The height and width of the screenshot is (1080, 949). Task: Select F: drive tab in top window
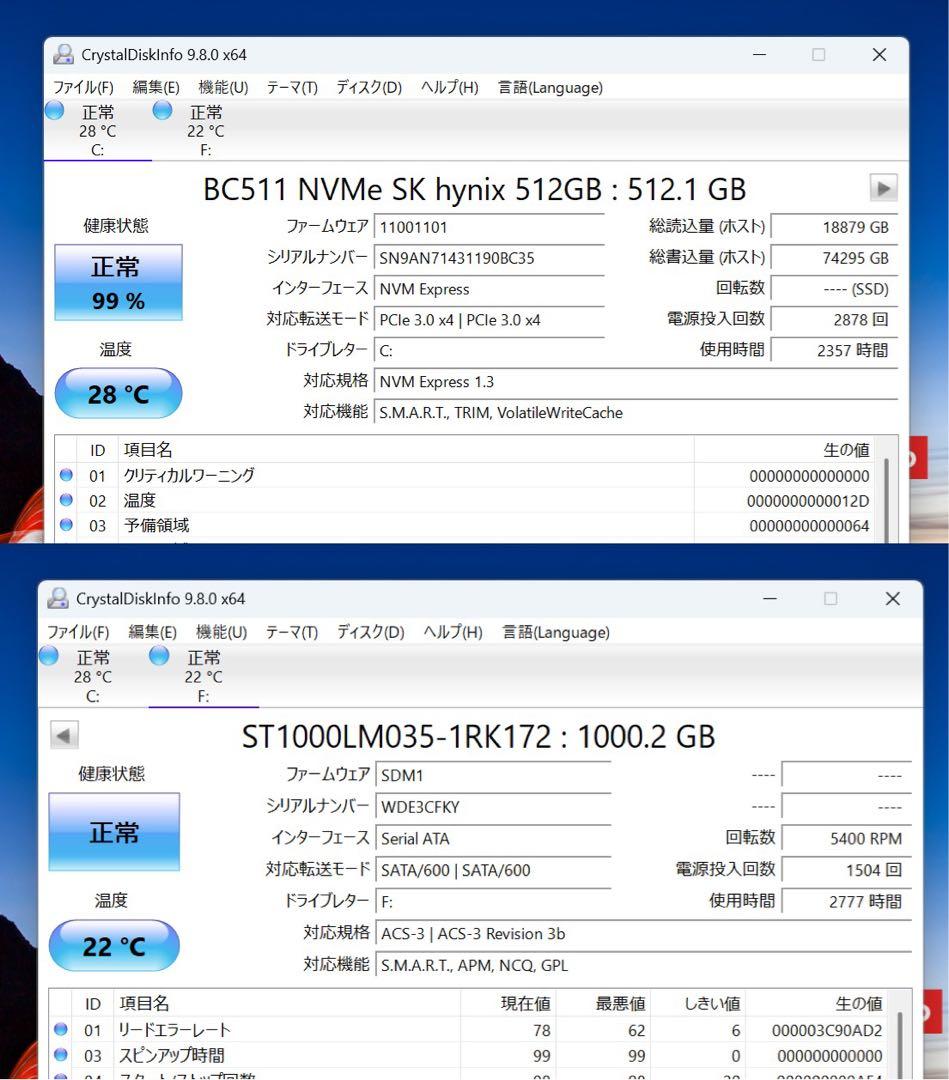(205, 130)
